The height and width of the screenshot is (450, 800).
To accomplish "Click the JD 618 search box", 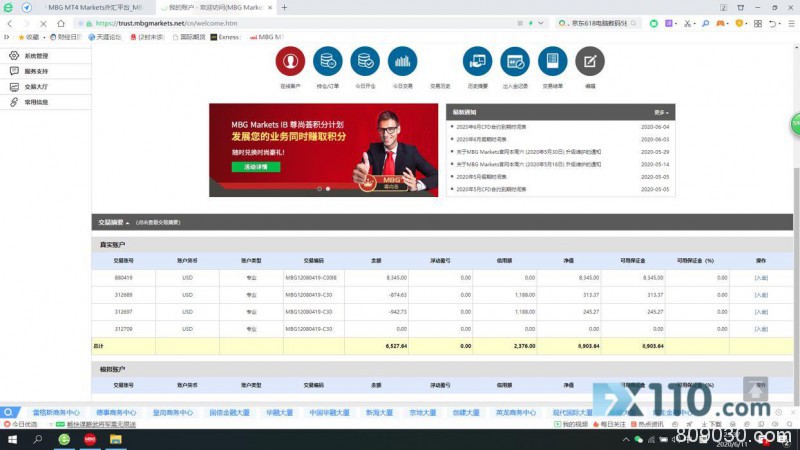I will click(597, 23).
